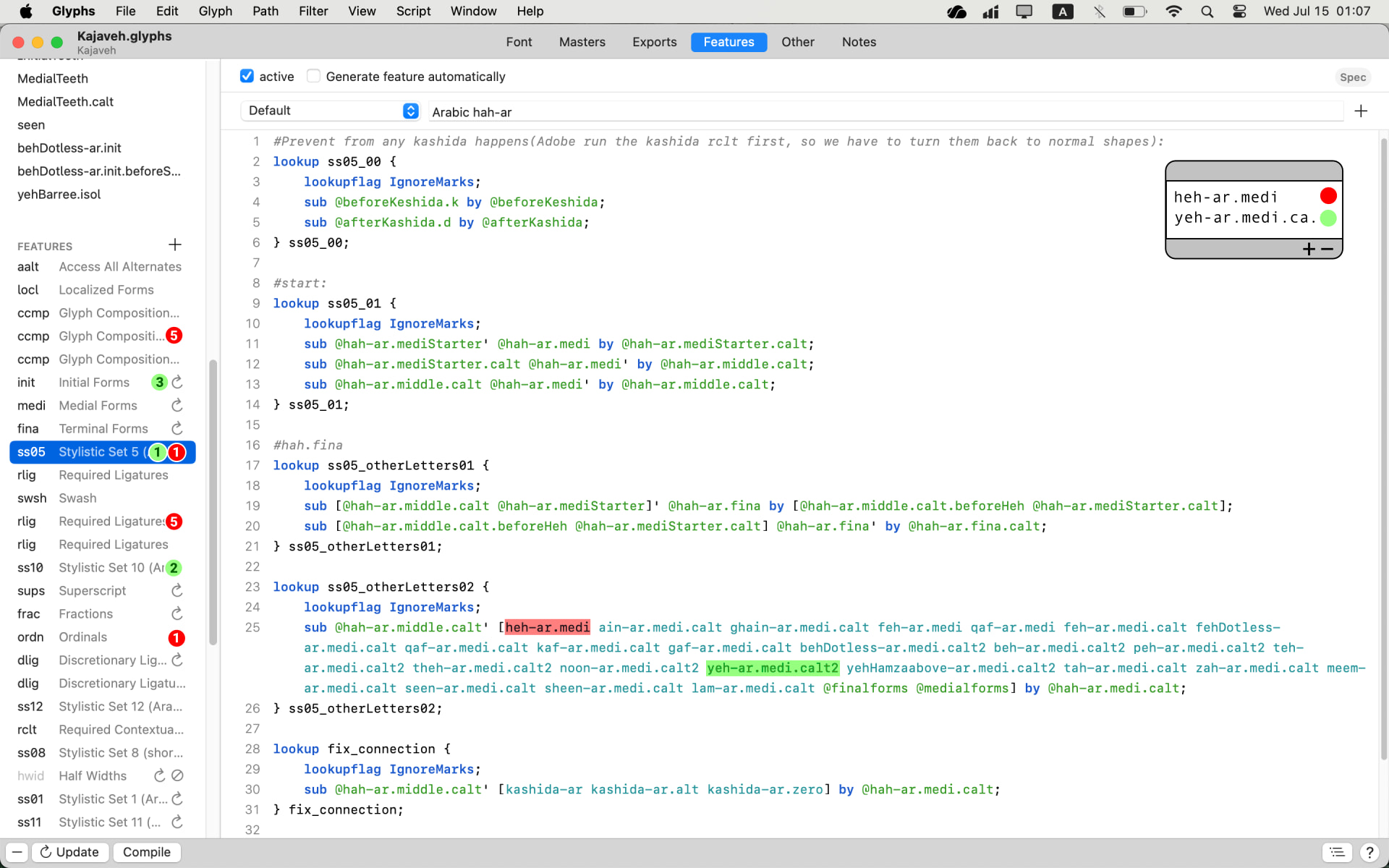The height and width of the screenshot is (868, 1389).
Task: Click red badge 5 on ccmp feature
Action: [x=174, y=336]
